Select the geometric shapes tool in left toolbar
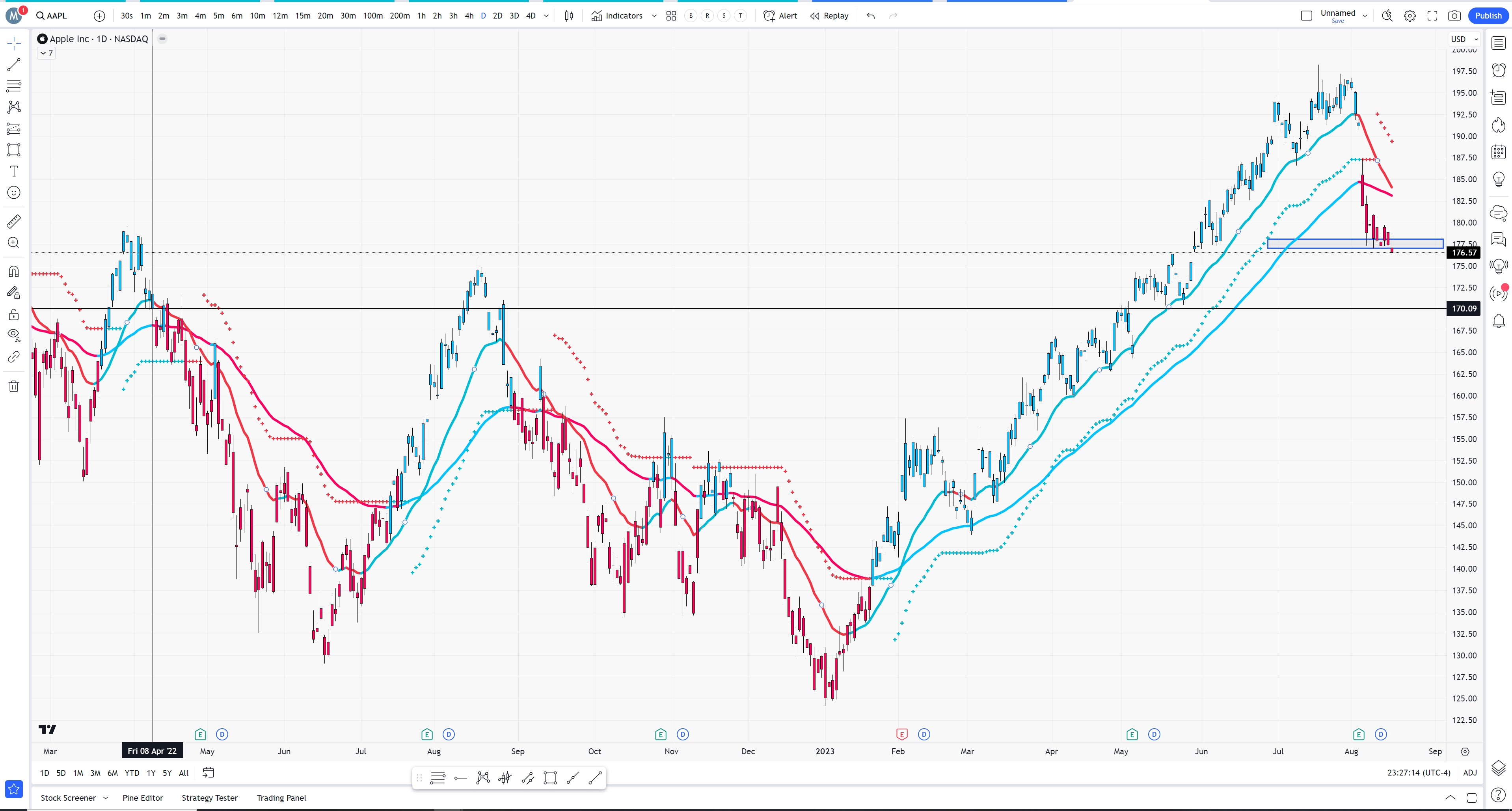Screen dimensions: 1512x811 (14, 150)
